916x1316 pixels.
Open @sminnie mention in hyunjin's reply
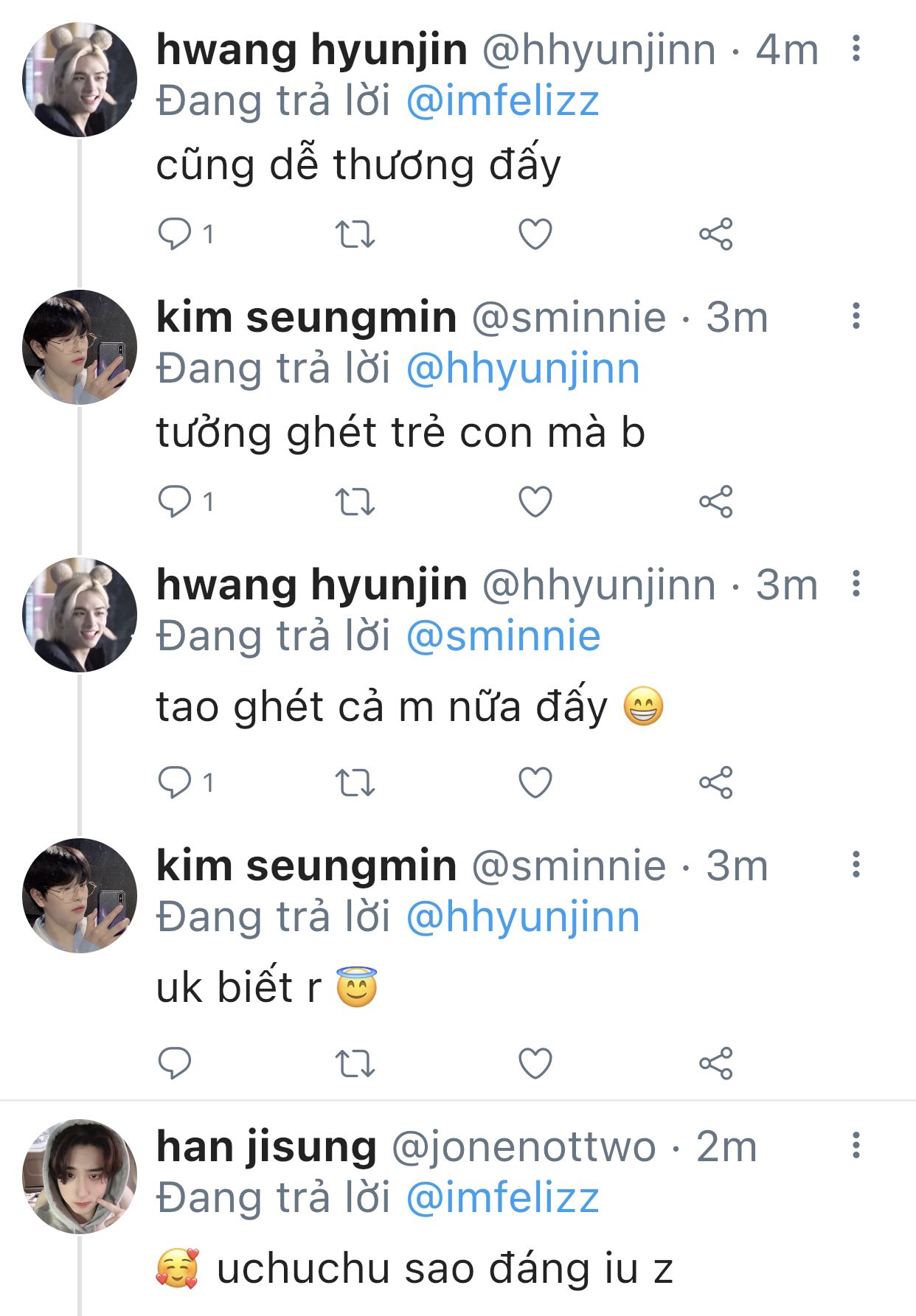[503, 636]
